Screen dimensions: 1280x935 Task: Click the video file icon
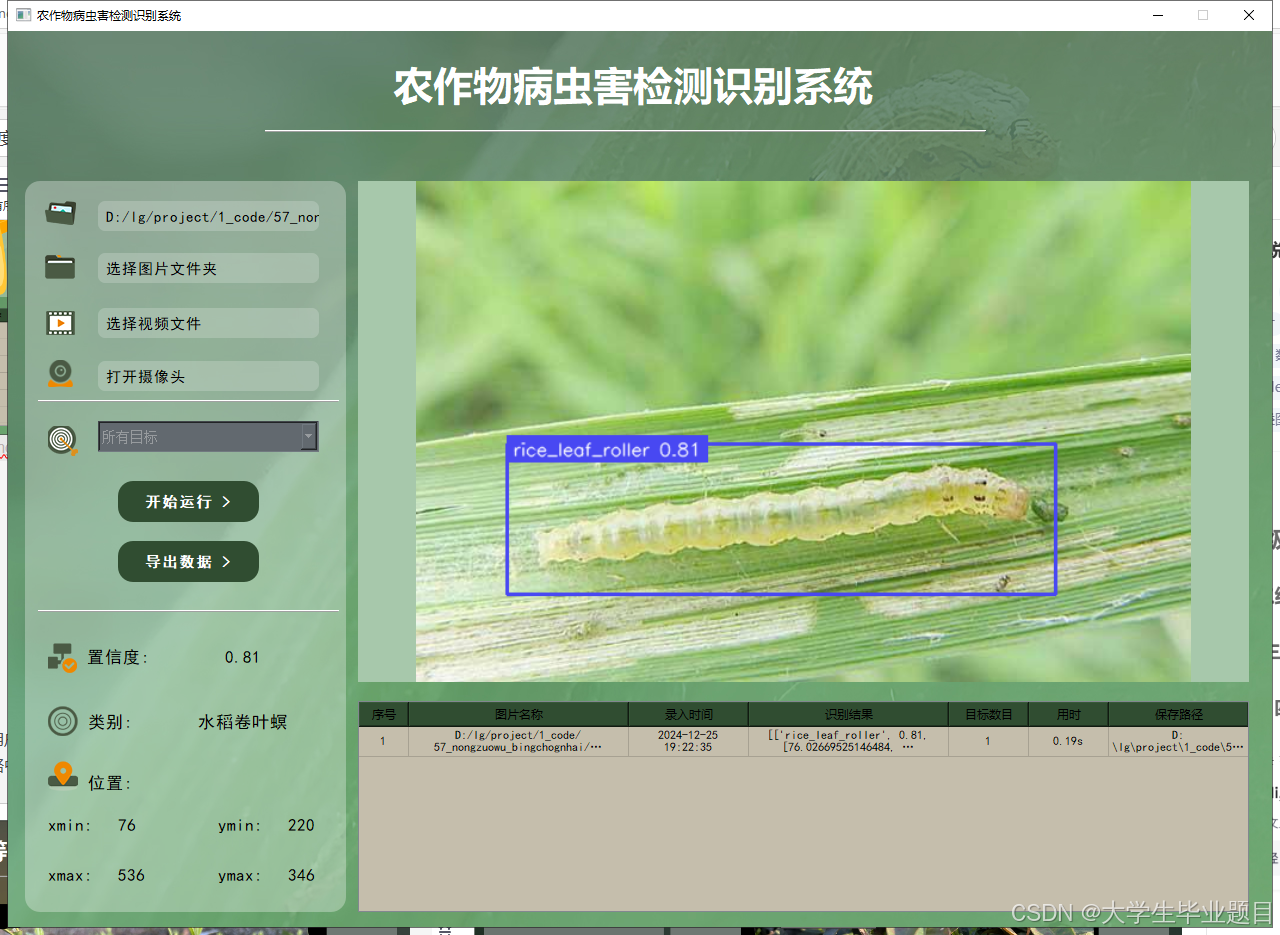point(60,323)
